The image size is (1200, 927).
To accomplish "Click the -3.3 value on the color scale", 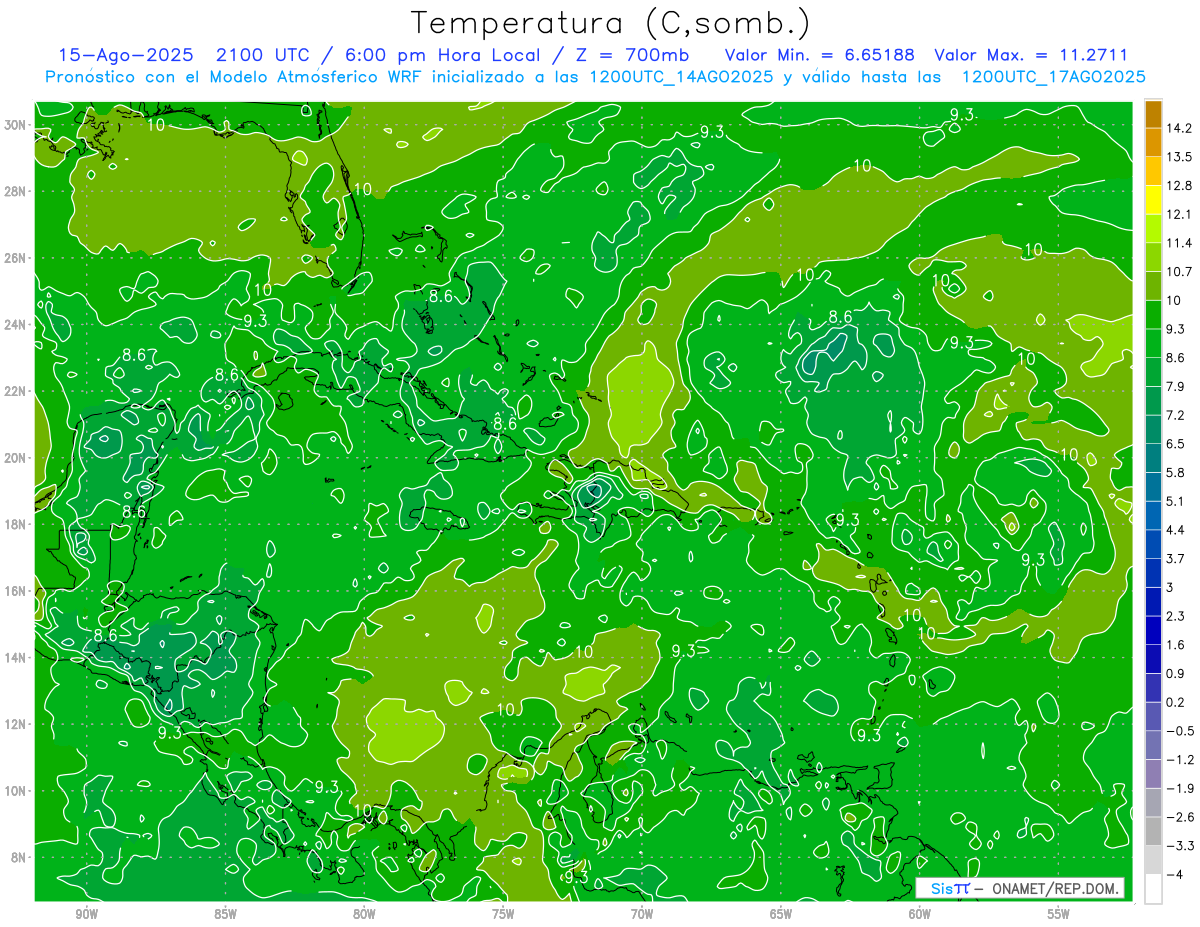I will [x=1179, y=846].
